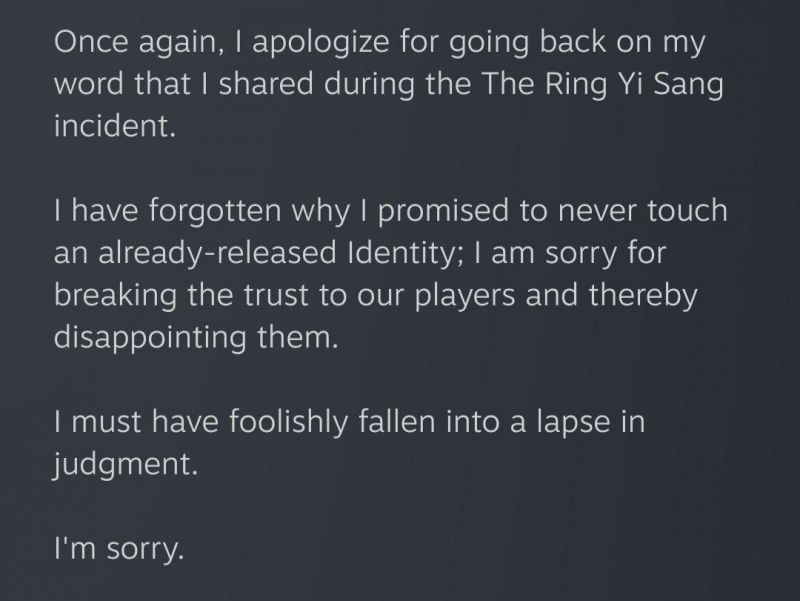
Task: Click the word 'judgment.'
Action: click(125, 465)
